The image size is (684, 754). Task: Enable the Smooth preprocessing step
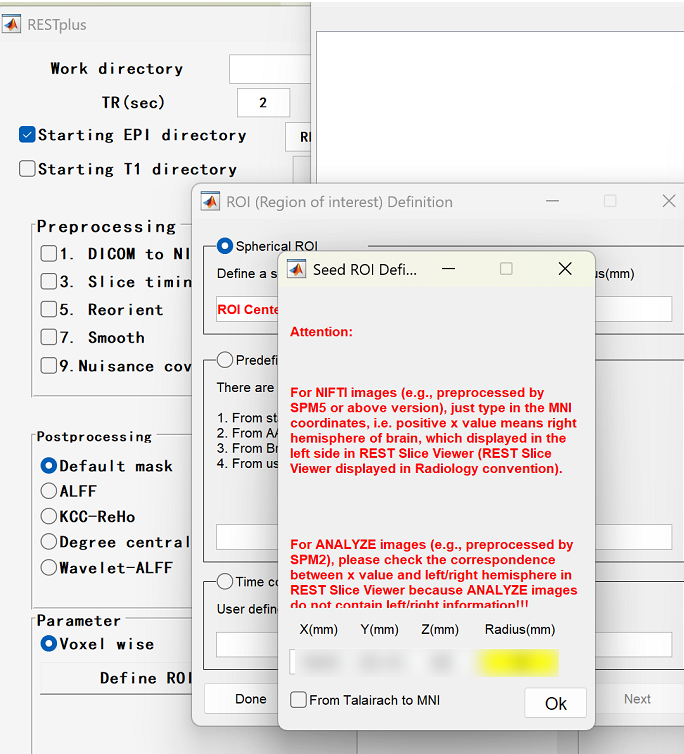click(x=48, y=338)
